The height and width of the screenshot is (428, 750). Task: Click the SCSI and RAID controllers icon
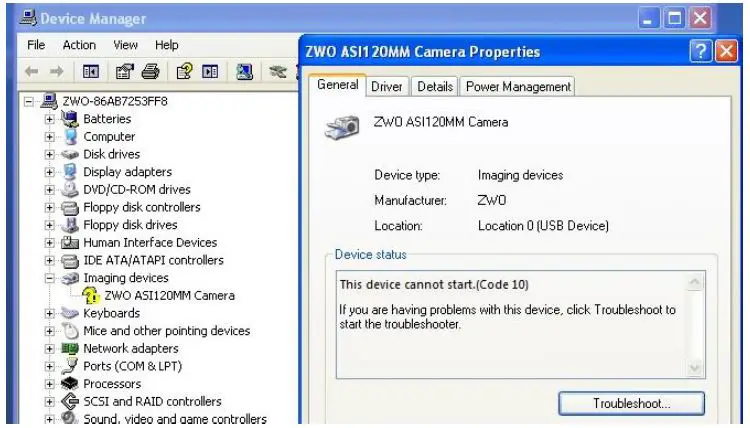[70, 401]
